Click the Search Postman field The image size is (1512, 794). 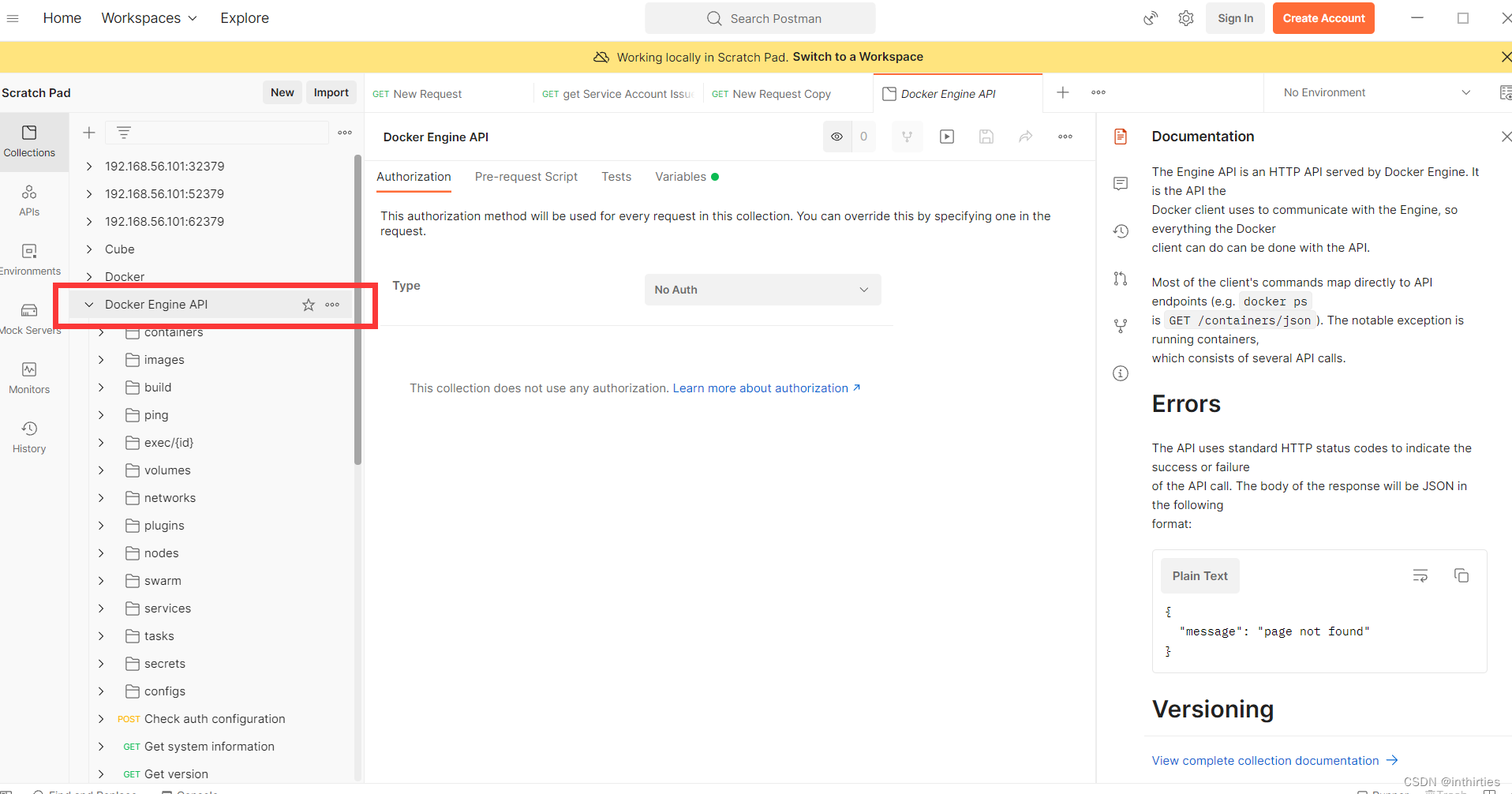pos(760,18)
